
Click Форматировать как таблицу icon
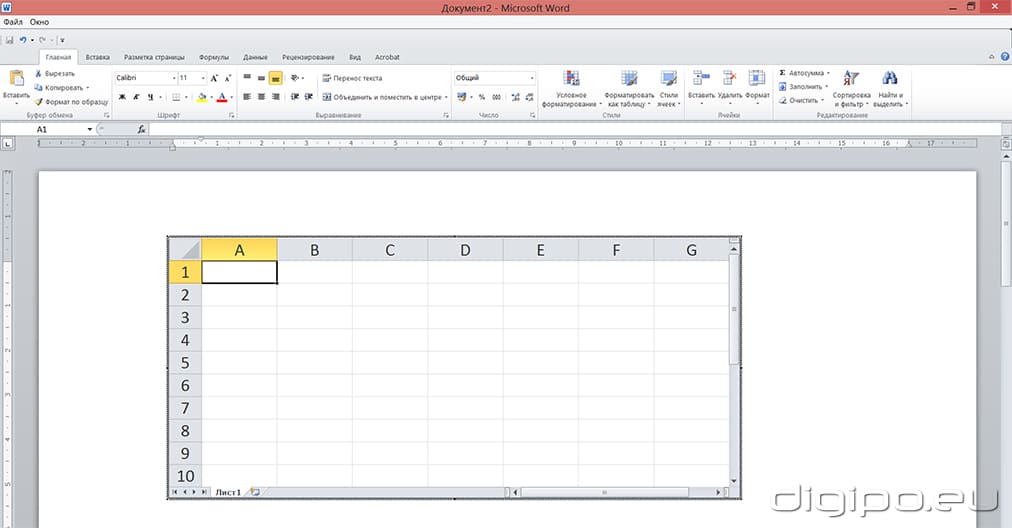coord(629,79)
